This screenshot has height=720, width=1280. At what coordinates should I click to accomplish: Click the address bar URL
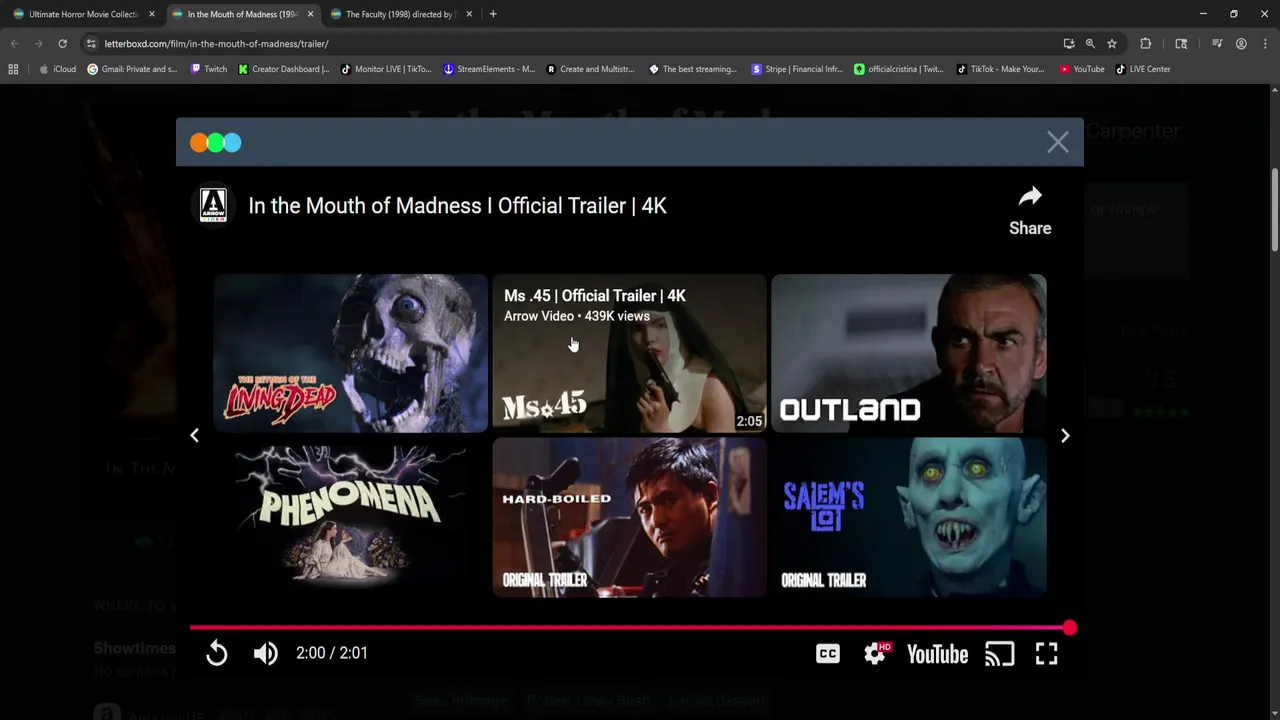pos(216,44)
